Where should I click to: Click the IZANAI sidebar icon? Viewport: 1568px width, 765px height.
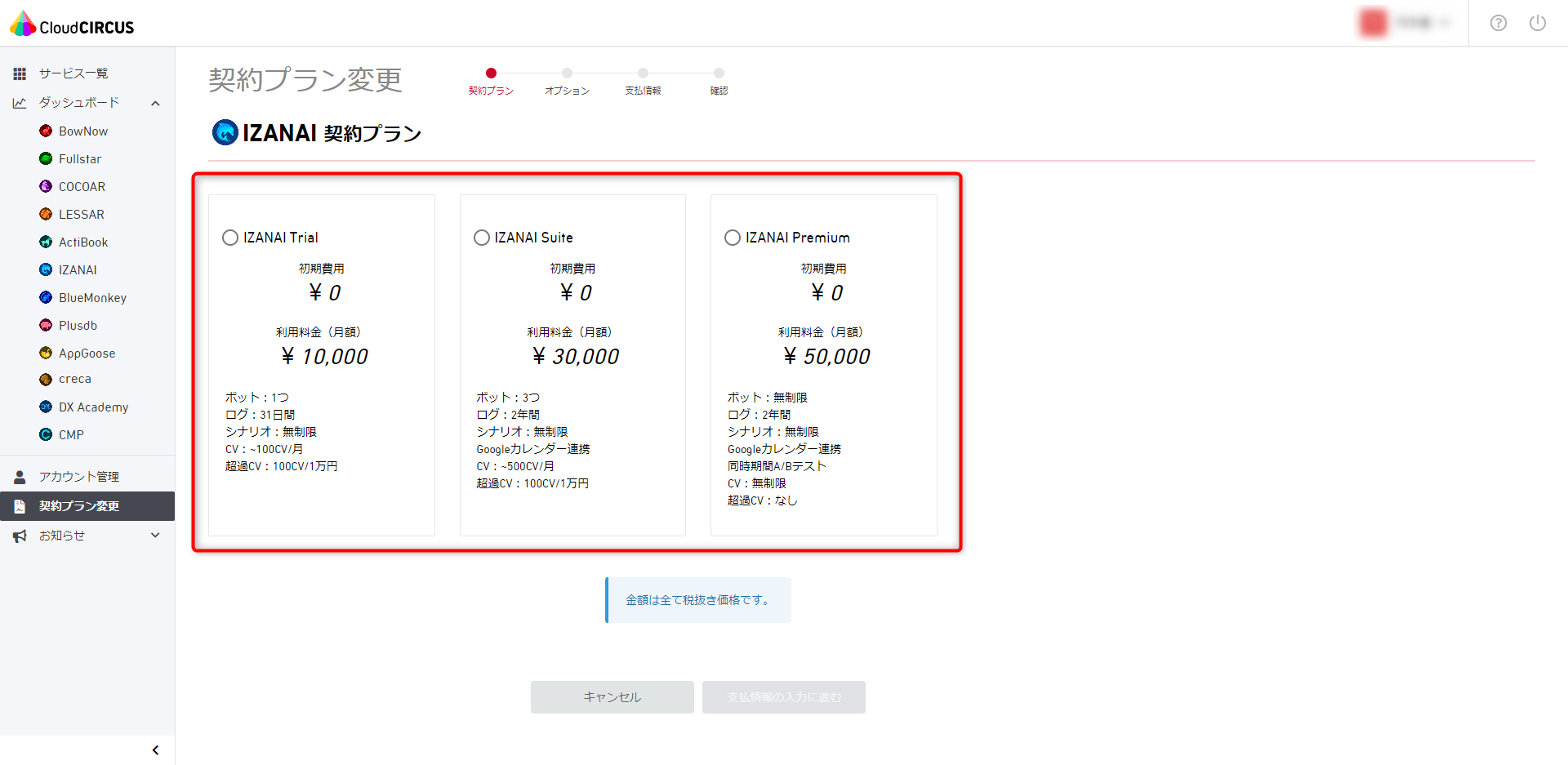pyautogui.click(x=46, y=269)
